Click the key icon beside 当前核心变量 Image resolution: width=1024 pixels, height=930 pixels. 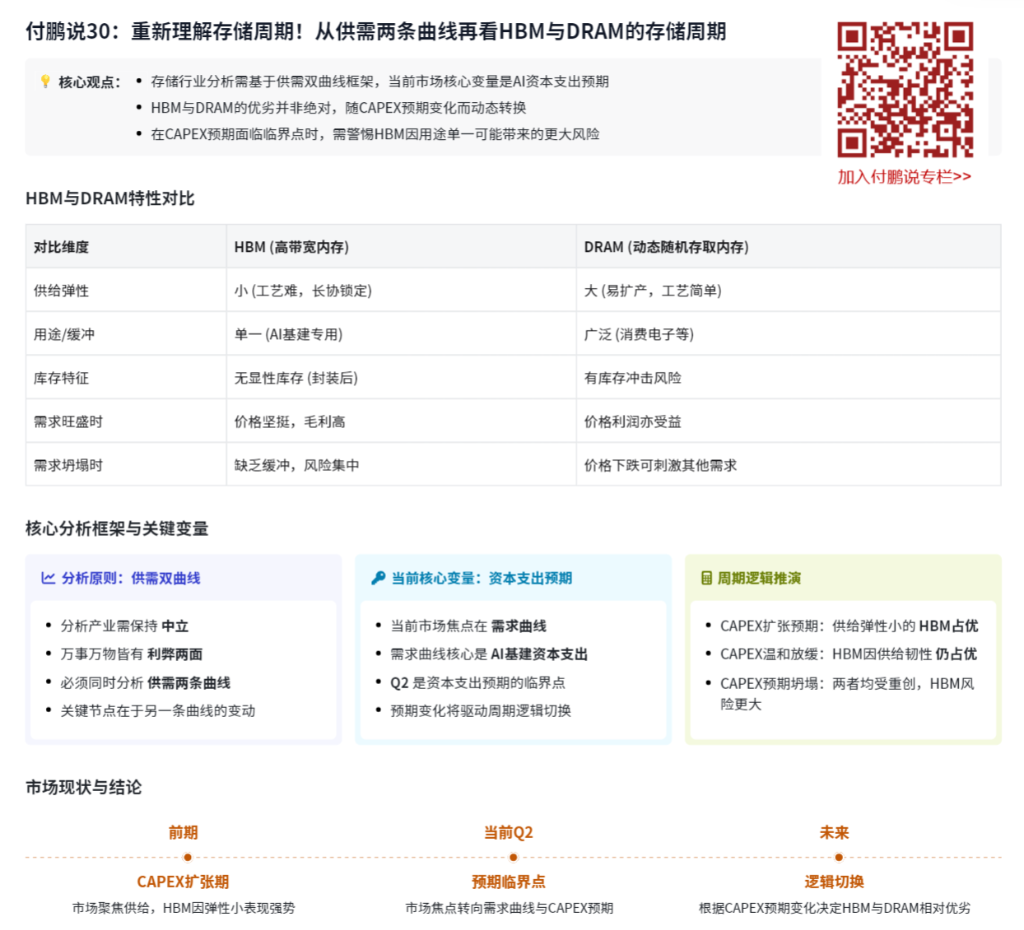(x=378, y=578)
